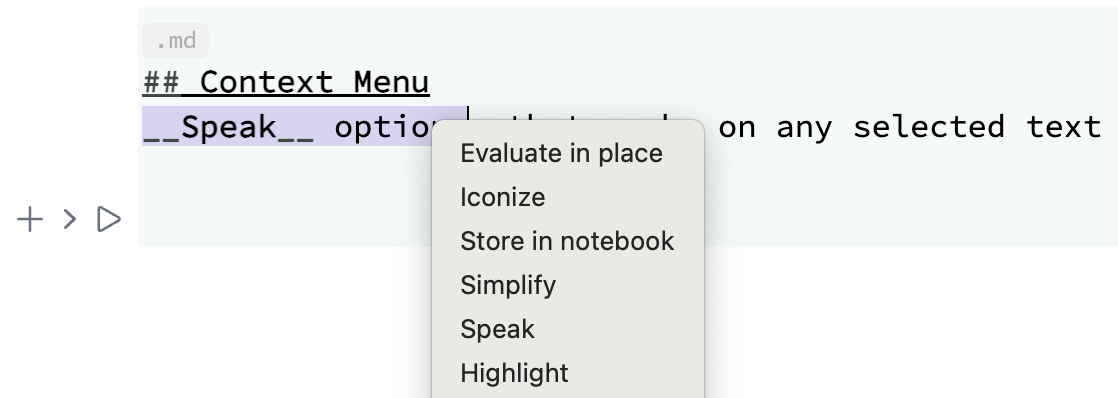
Task: Run the cell with the play icon
Action: tap(108, 220)
